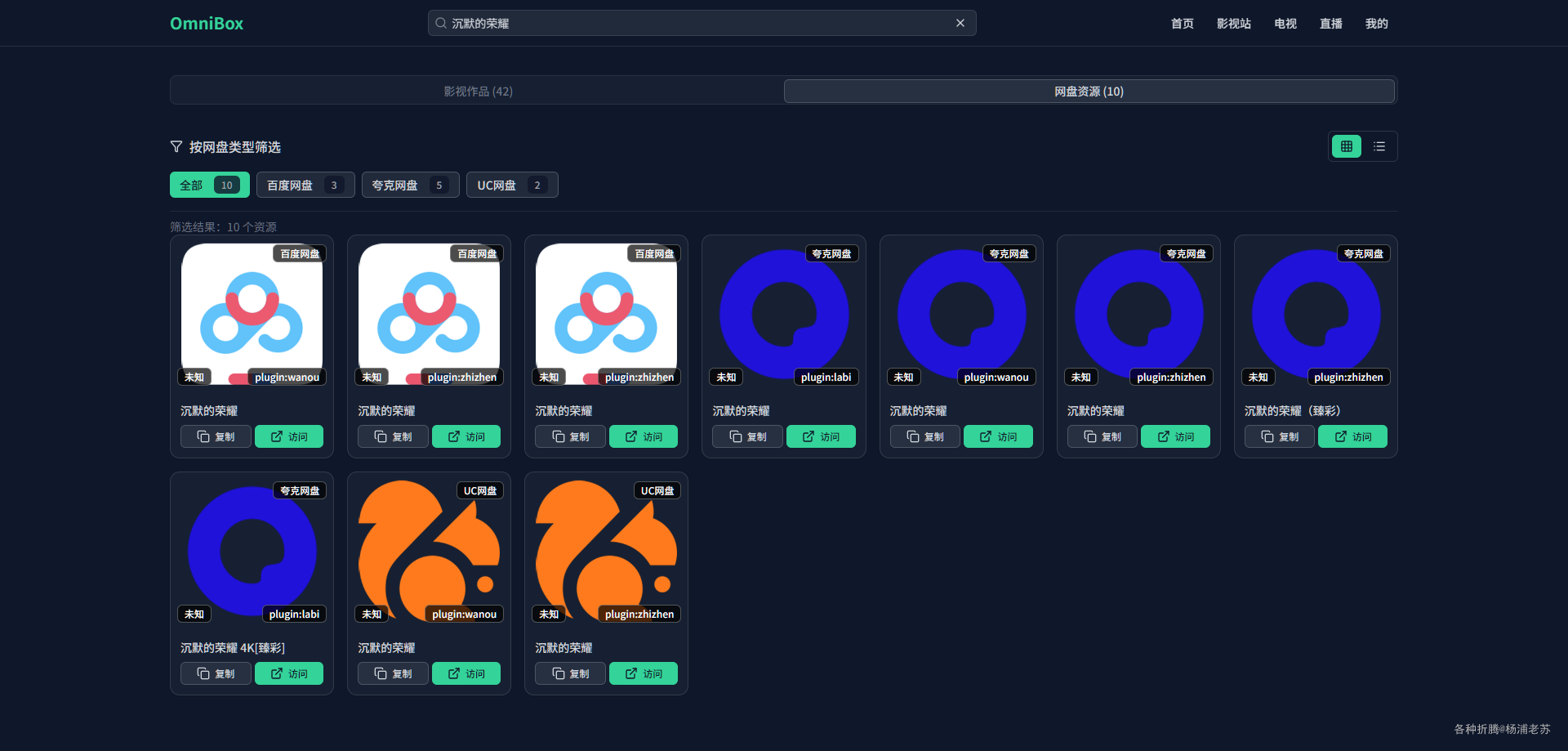Switch to the 影视作品 (42) tab
This screenshot has width=1568, height=751.
pos(479,91)
